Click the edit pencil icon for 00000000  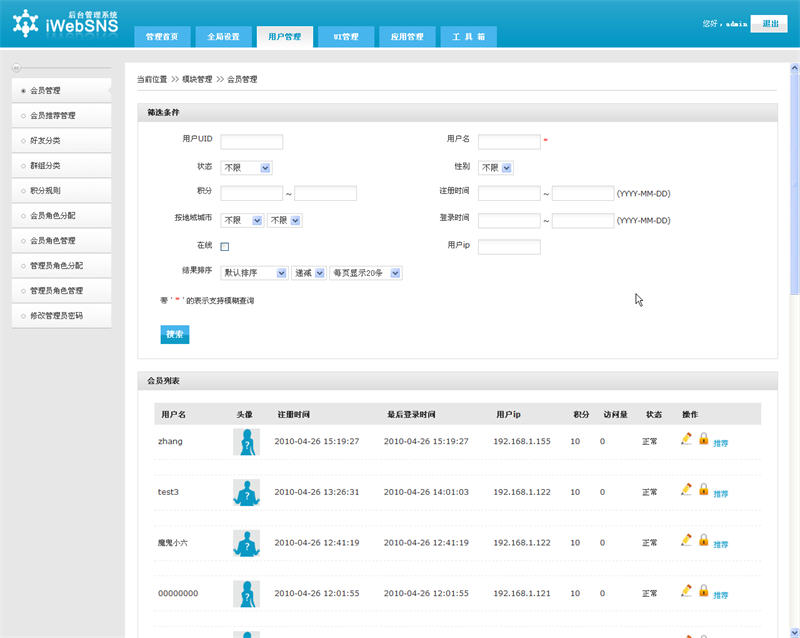(x=686, y=590)
